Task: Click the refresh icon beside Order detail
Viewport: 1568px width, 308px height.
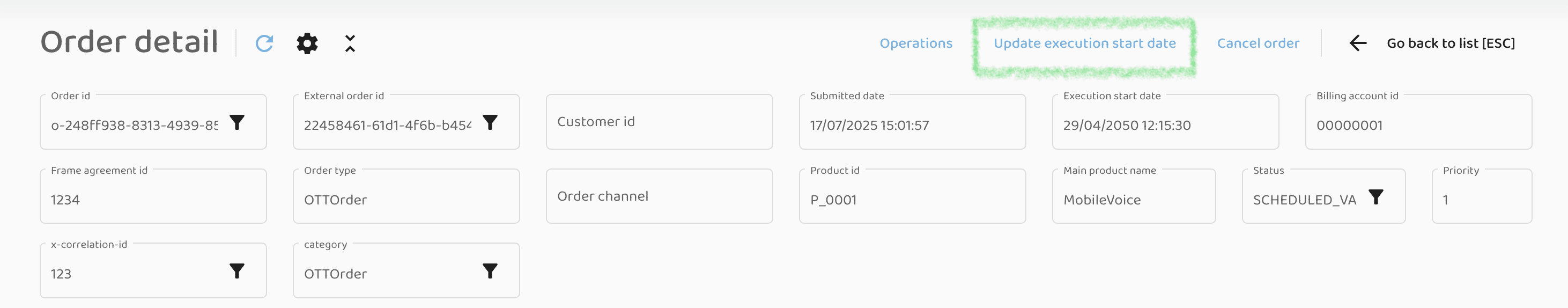Action: click(264, 43)
